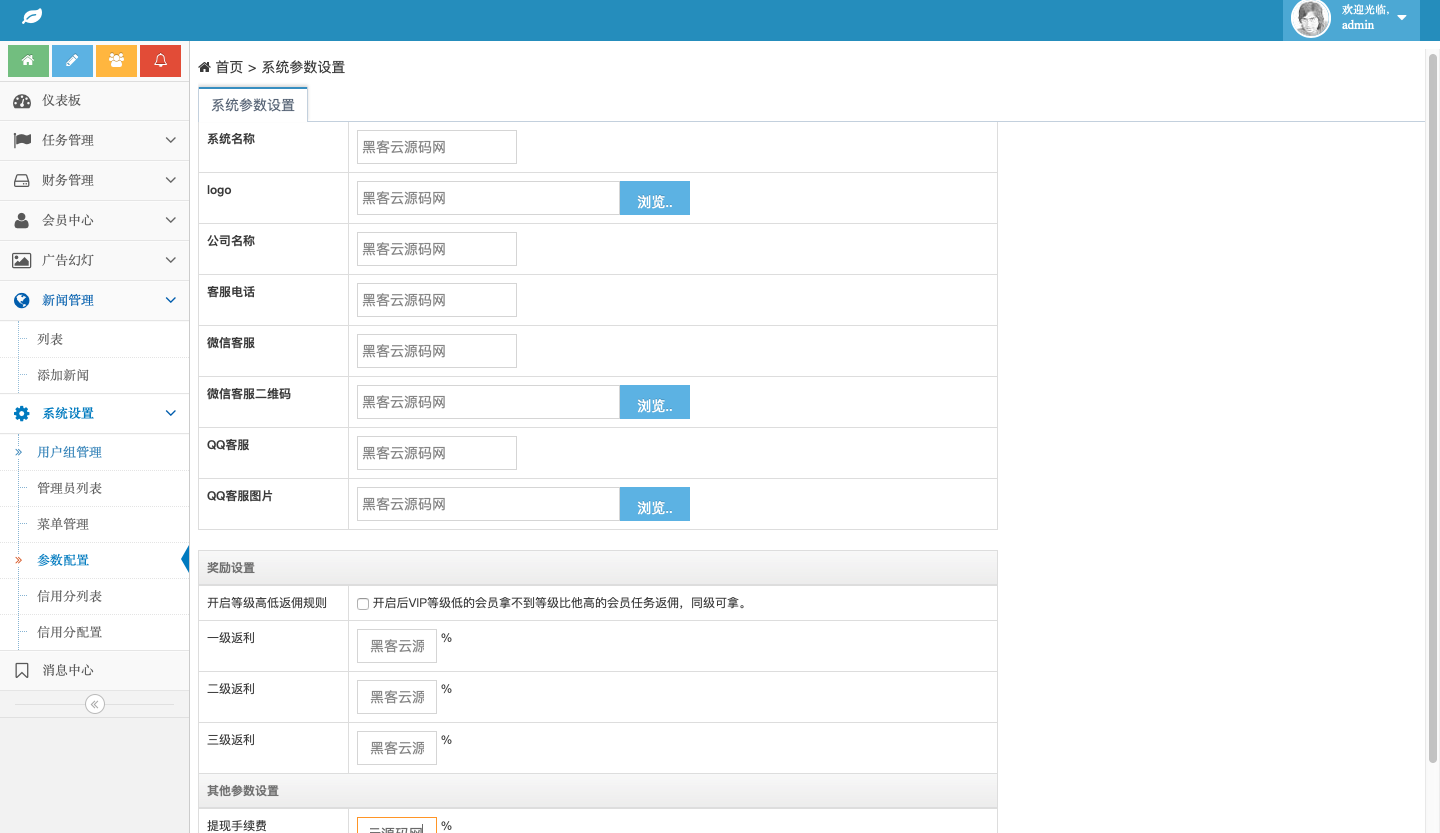Open 管理员列表 in the sidebar
The image size is (1440, 833).
(70, 488)
